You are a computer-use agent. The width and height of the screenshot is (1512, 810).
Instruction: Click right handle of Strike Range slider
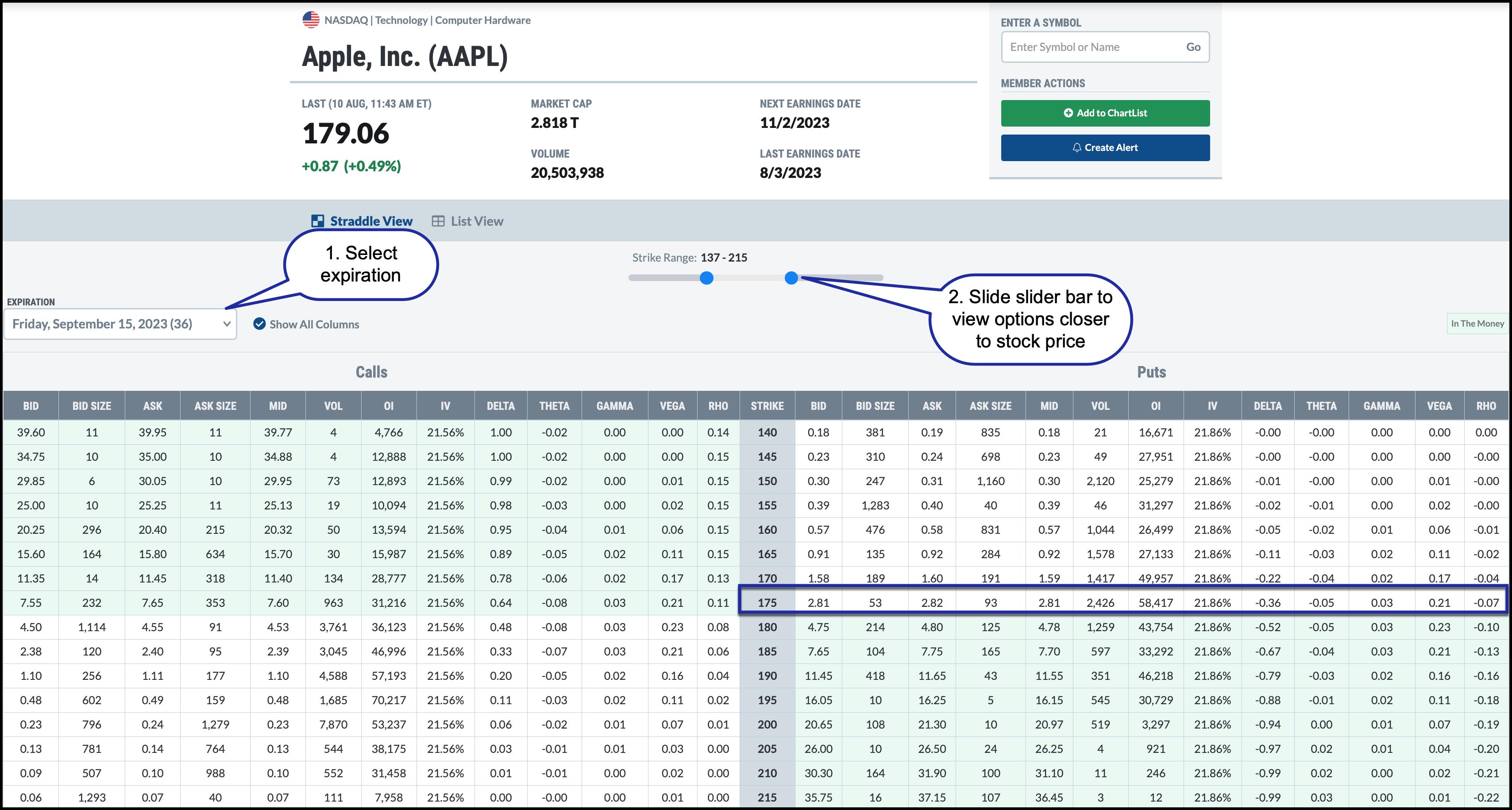(791, 278)
